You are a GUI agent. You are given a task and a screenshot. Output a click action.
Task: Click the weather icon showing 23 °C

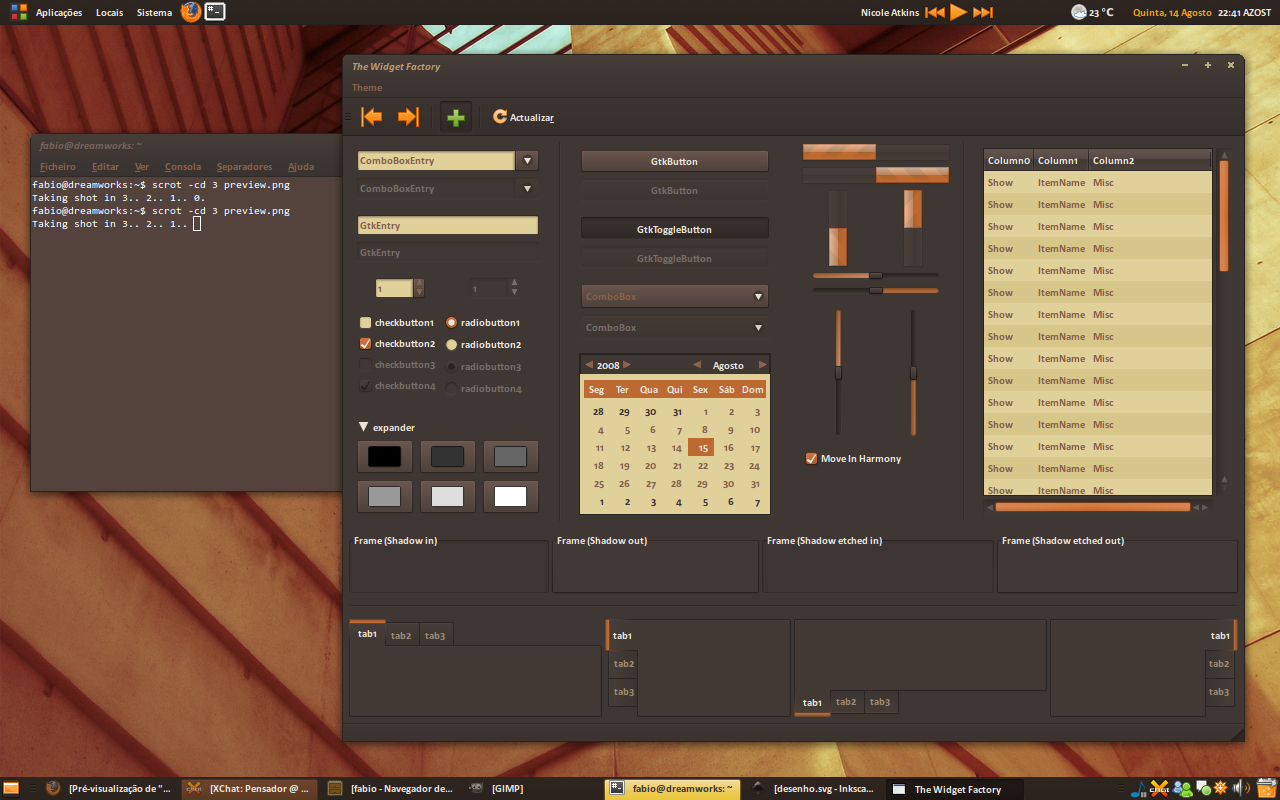click(x=1079, y=12)
